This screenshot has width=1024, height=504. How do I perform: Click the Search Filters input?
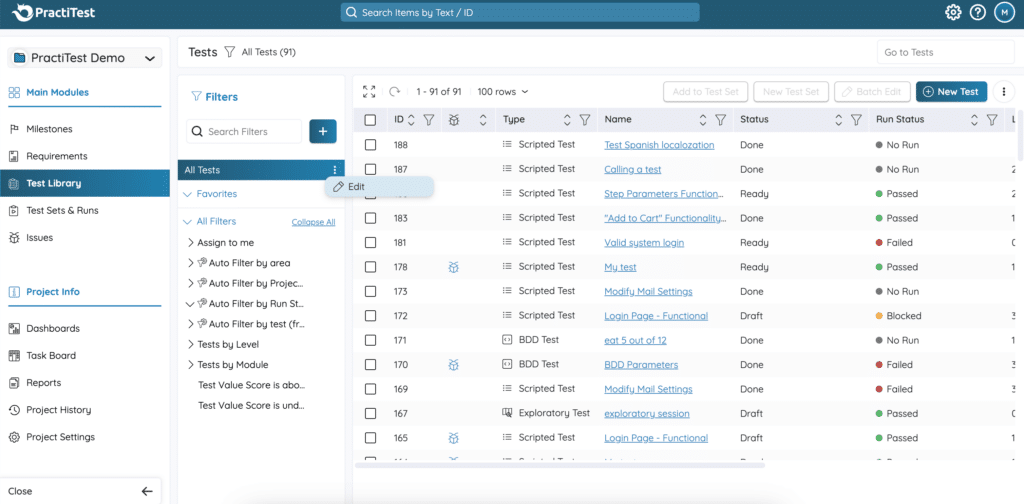click(x=244, y=131)
